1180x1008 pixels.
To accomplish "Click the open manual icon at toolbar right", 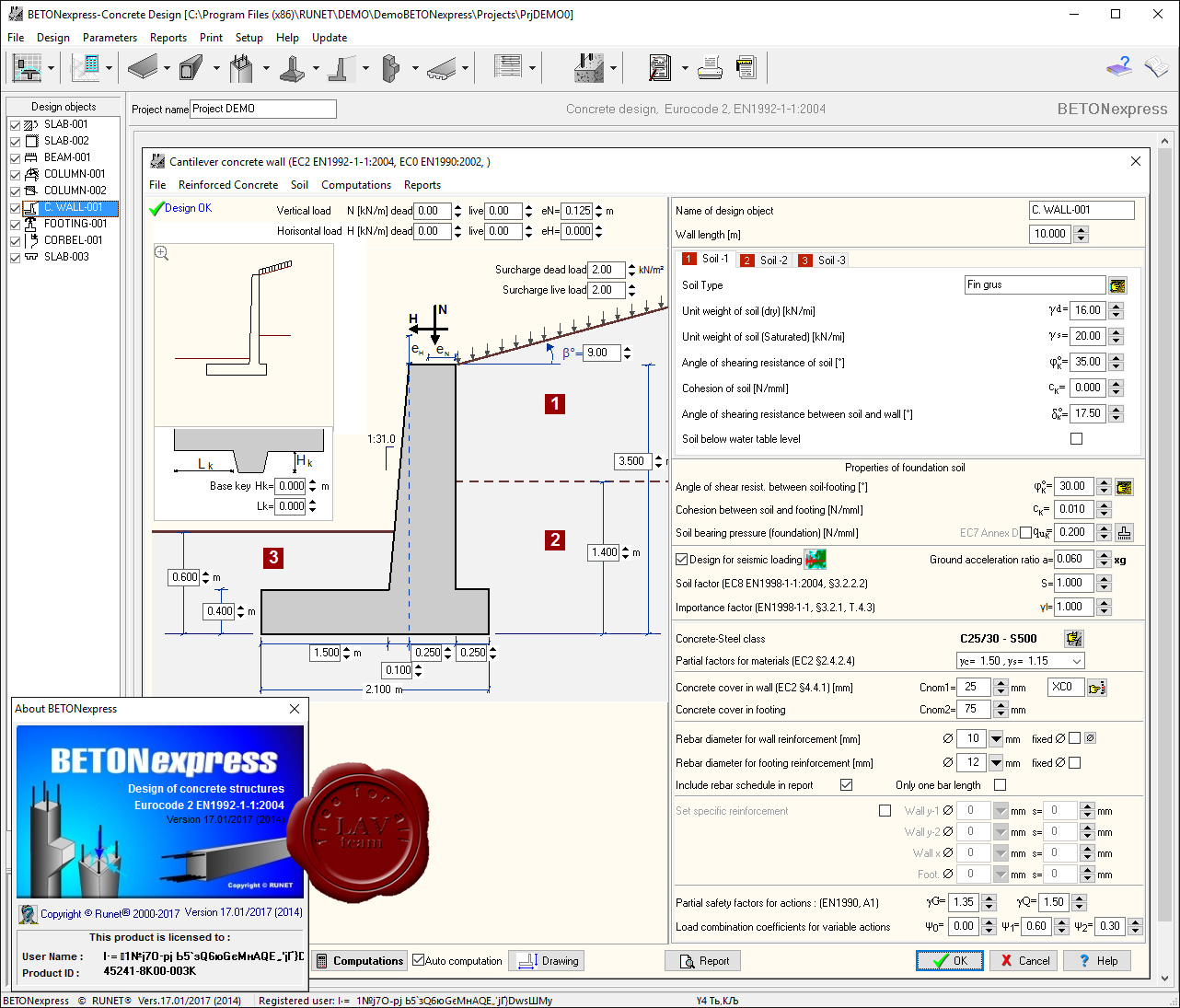I will [x=1156, y=66].
